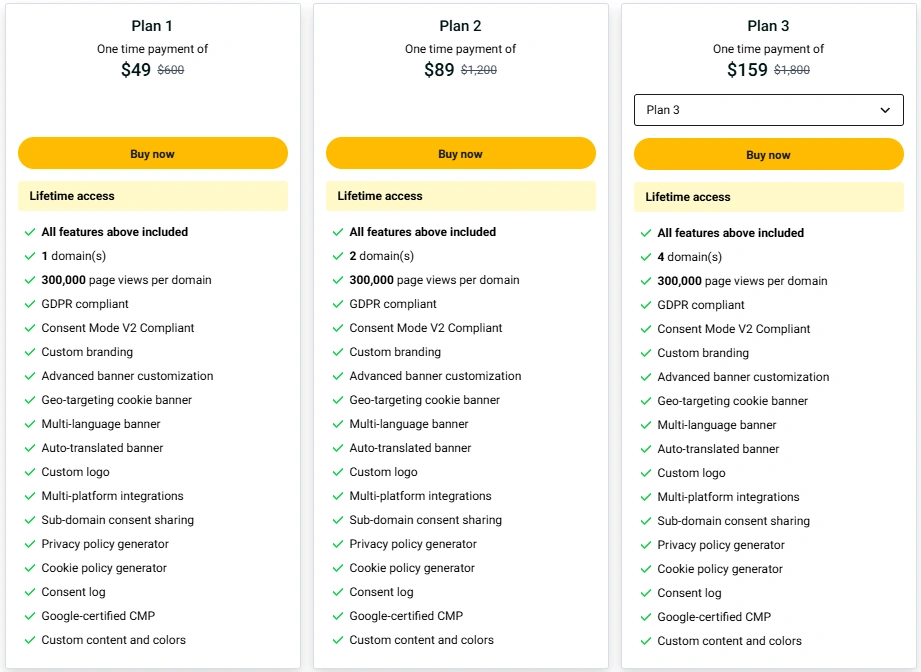
Task: Click the $49 price in Plan 1
Action: click(136, 69)
